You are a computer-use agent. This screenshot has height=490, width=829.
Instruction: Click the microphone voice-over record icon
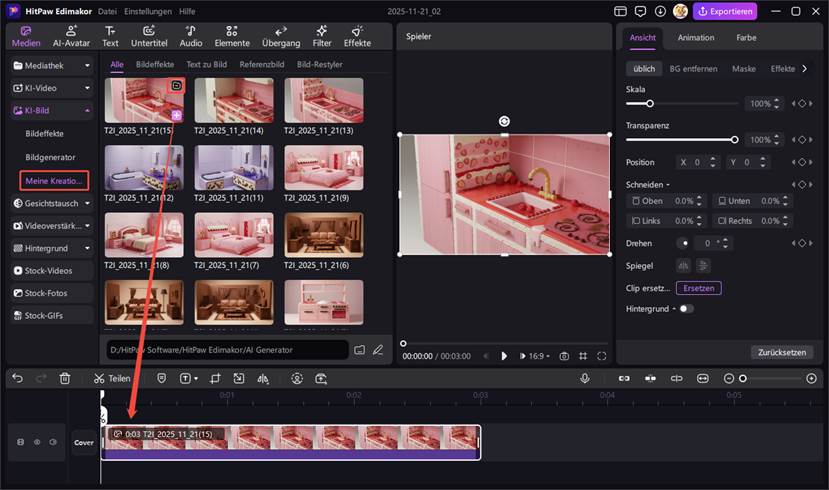pyautogui.click(x=585, y=379)
